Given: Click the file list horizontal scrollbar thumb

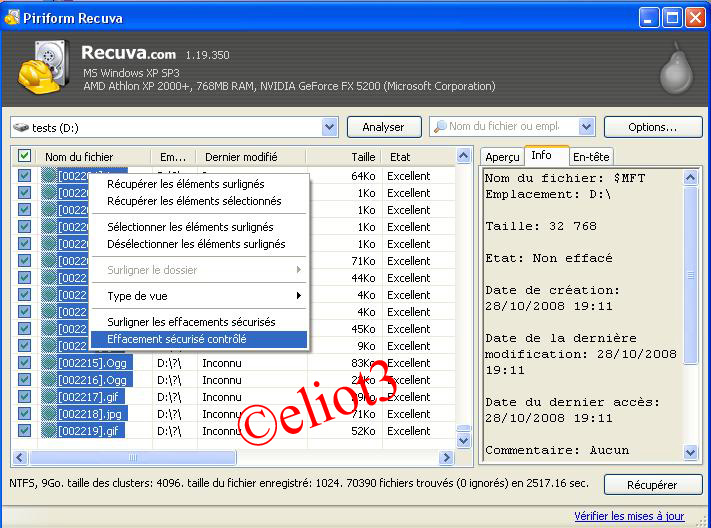Looking at the screenshot, I should [x=132, y=457].
